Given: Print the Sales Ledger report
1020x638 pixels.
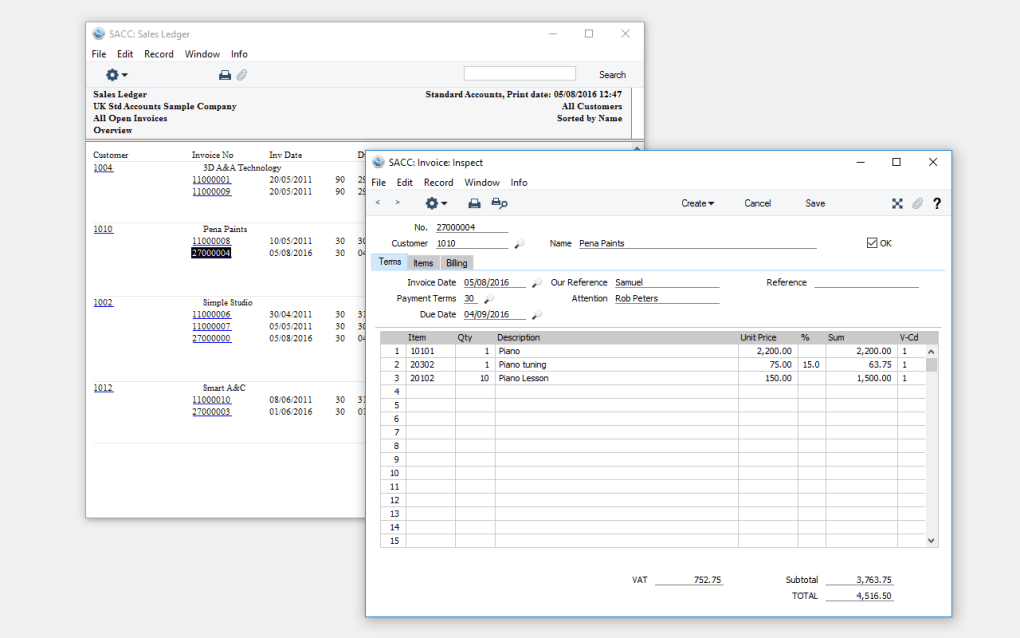Looking at the screenshot, I should tap(225, 75).
